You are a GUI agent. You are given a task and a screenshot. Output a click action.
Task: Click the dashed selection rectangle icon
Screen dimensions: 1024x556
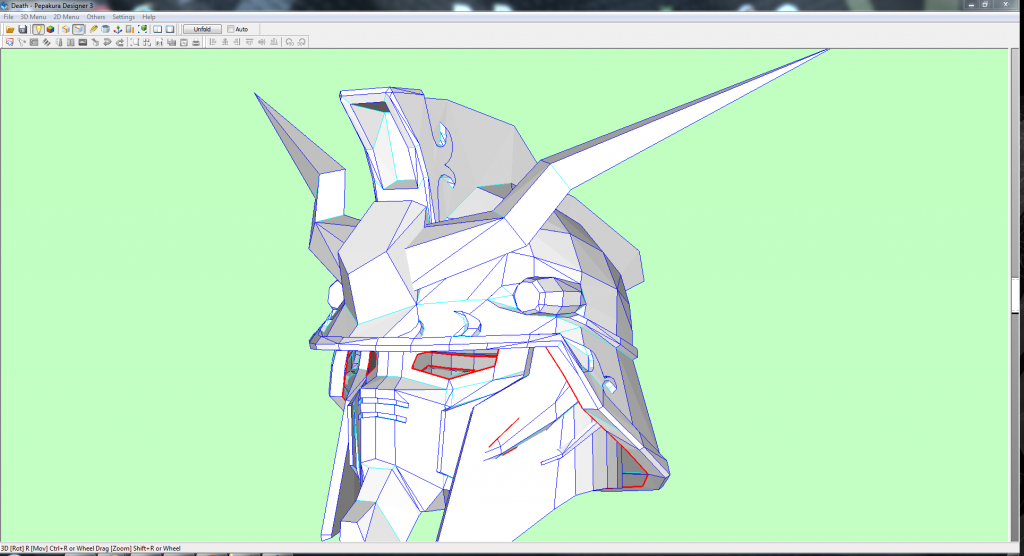135,42
